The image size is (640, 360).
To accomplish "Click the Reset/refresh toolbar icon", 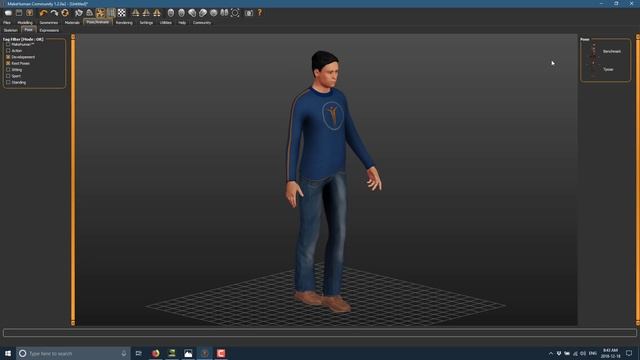I will pyautogui.click(x=64, y=13).
